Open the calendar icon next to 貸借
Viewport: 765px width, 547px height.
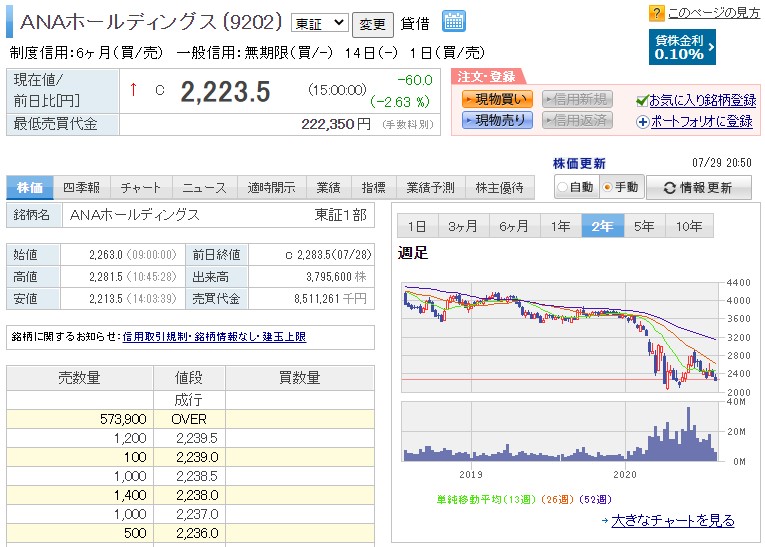point(454,21)
